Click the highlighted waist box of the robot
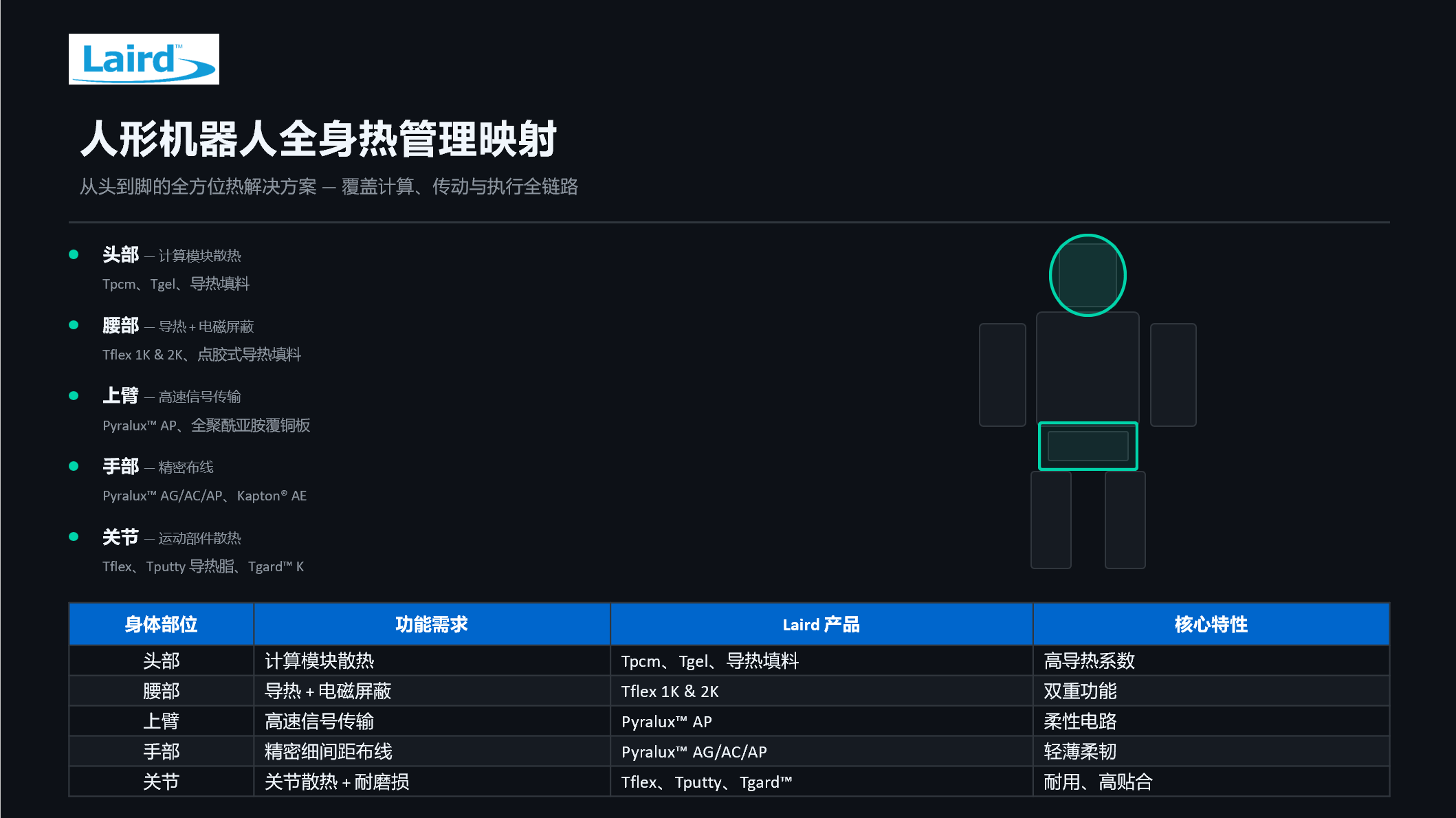Screen dimensions: 1456x818 [1088, 446]
